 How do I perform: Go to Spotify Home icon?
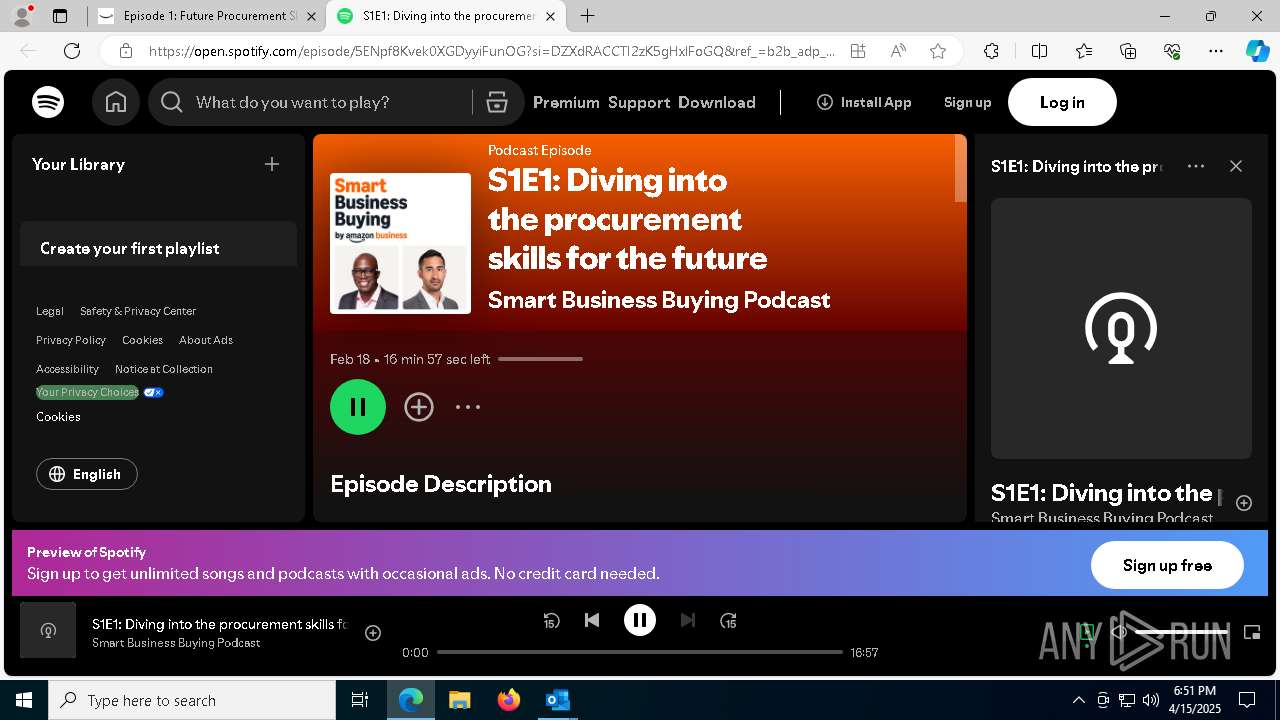click(x=116, y=102)
